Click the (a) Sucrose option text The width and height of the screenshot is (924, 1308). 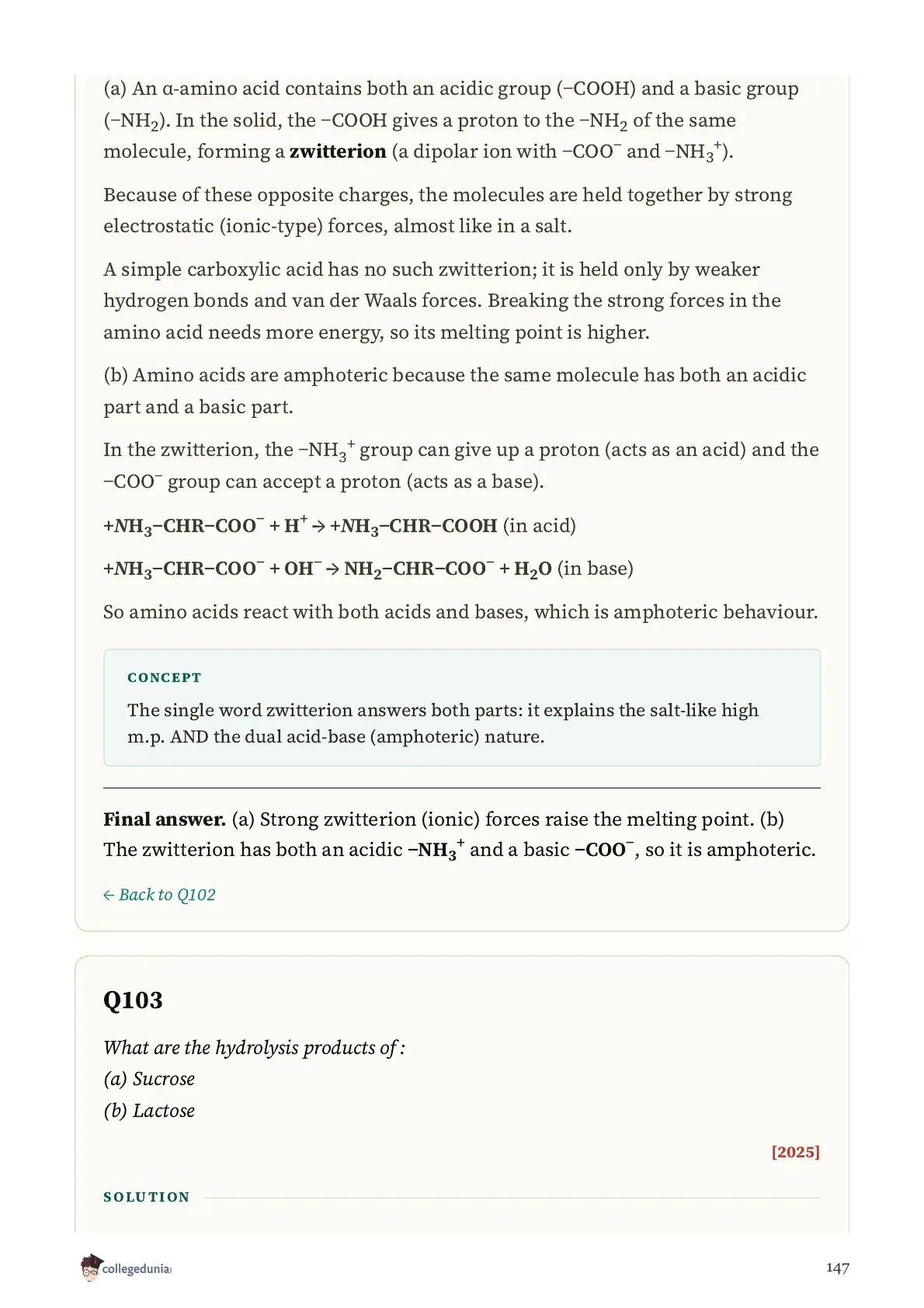point(149,1079)
